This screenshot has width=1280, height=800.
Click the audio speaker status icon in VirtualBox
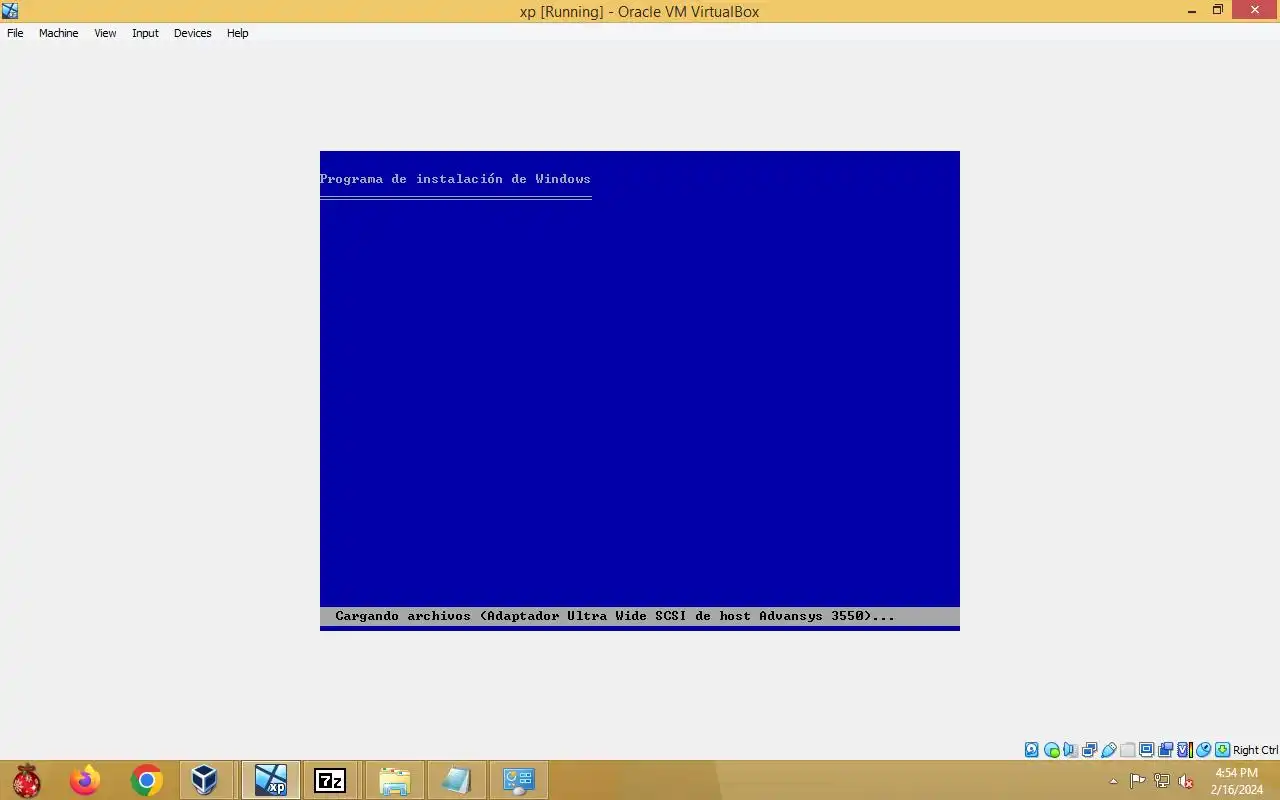1070,750
